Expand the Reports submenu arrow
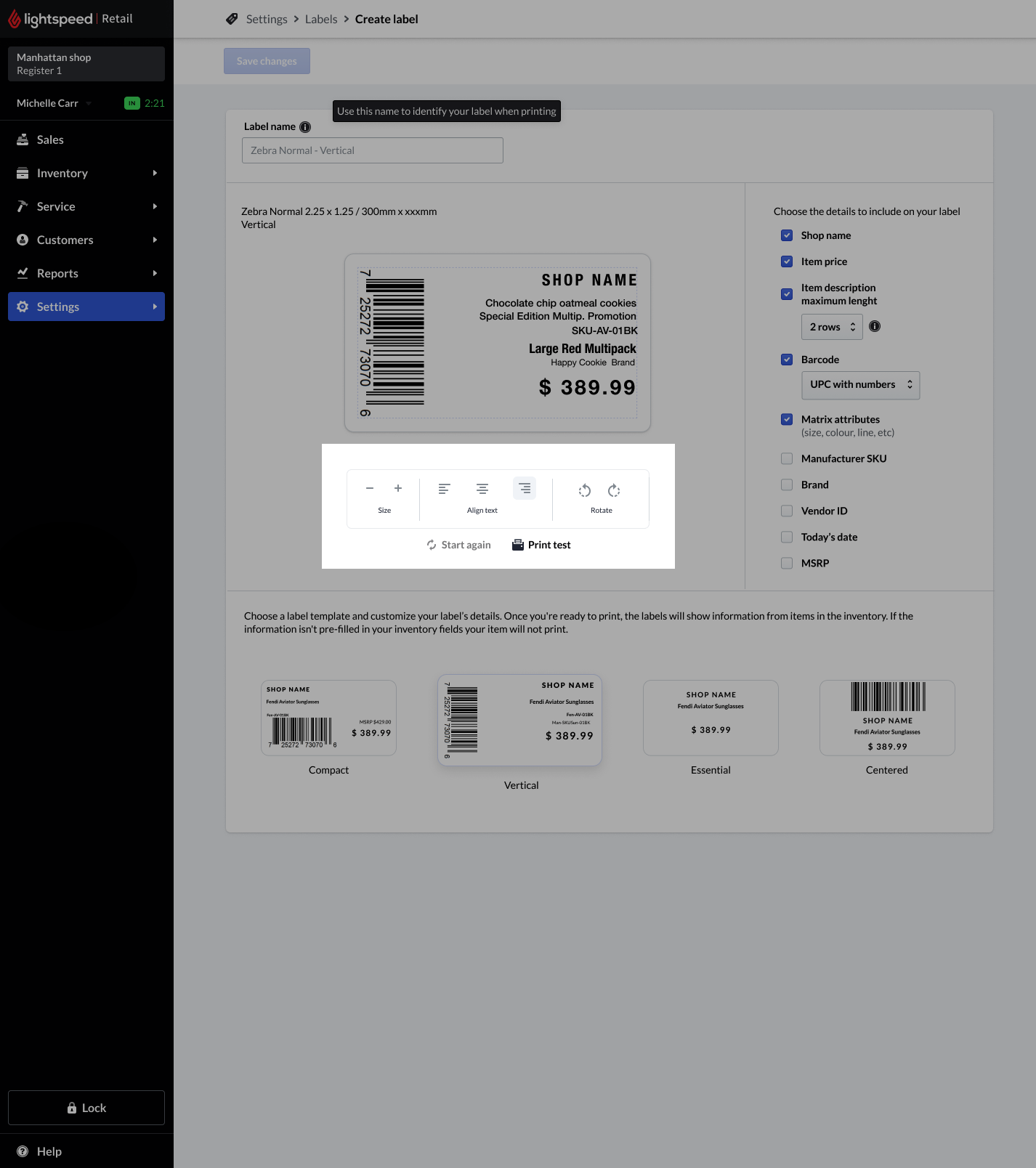This screenshot has width=1036, height=1168. (x=155, y=273)
